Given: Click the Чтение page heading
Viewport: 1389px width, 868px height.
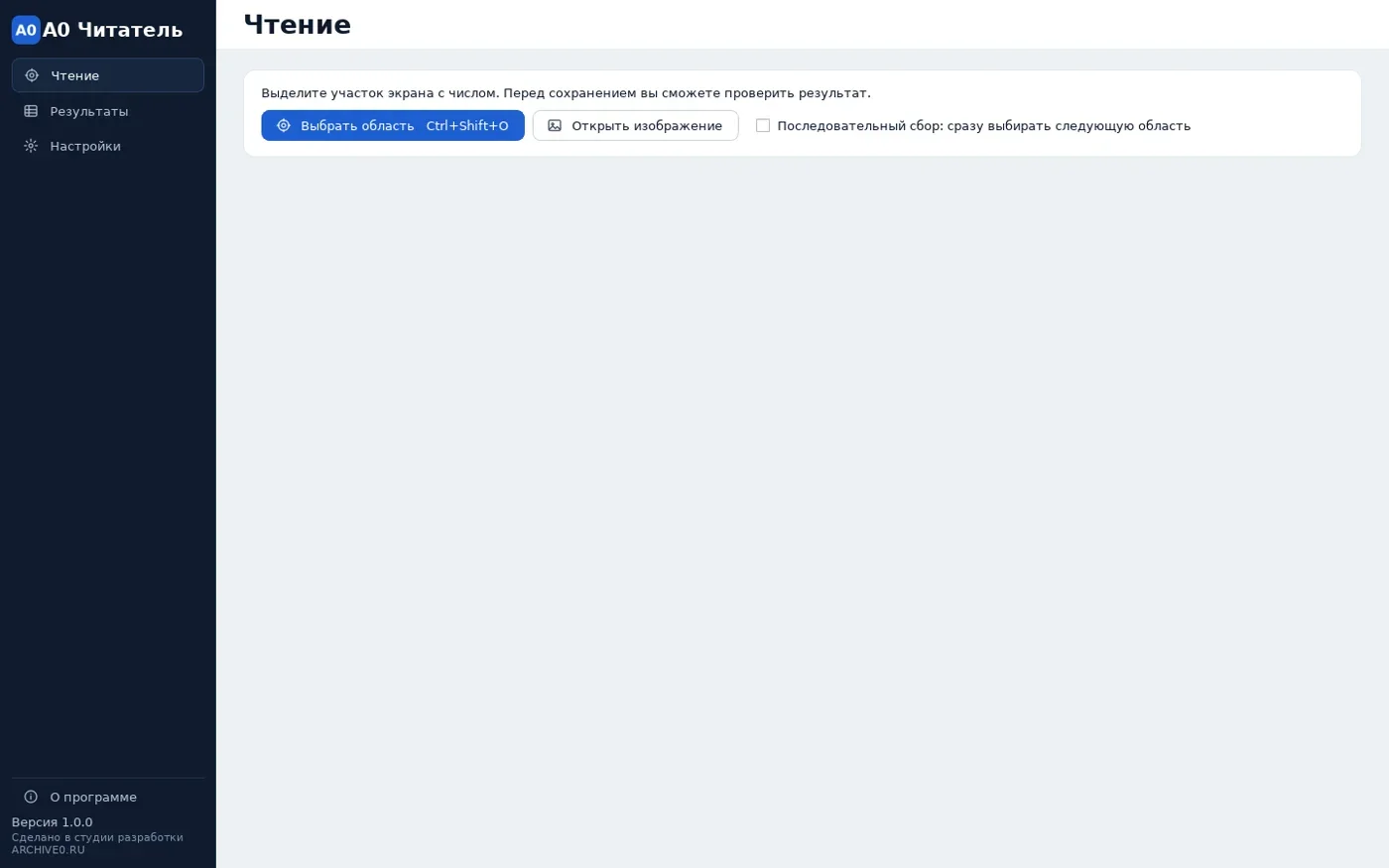Looking at the screenshot, I should tap(298, 25).
